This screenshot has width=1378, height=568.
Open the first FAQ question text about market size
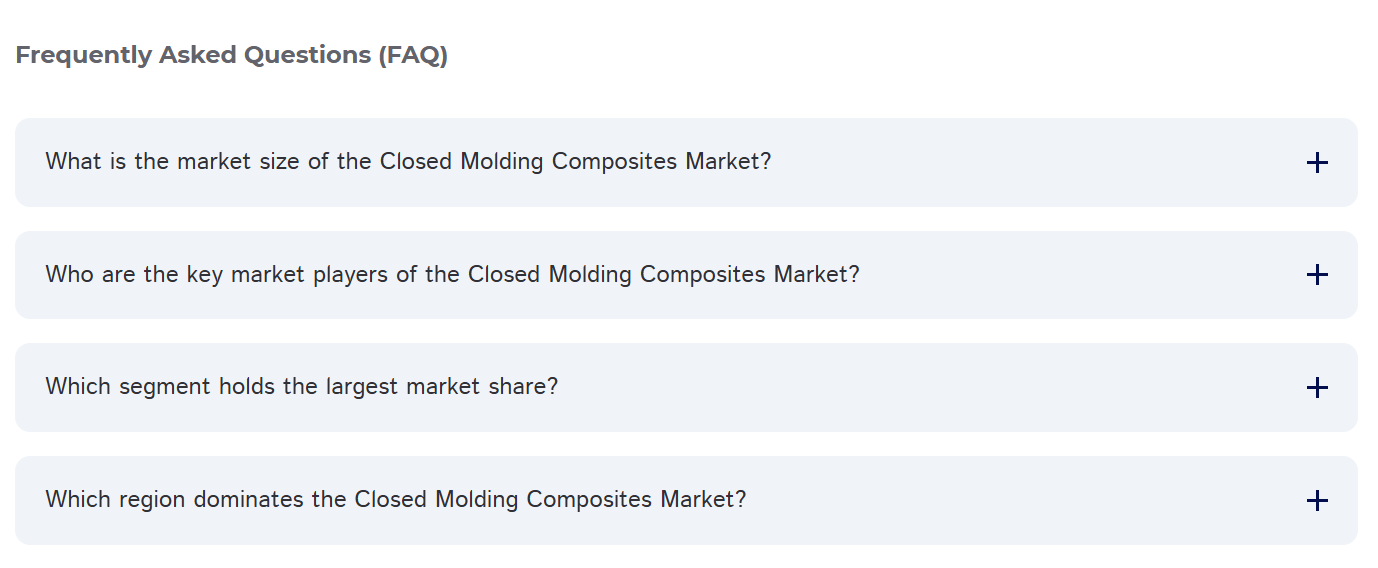coord(408,162)
